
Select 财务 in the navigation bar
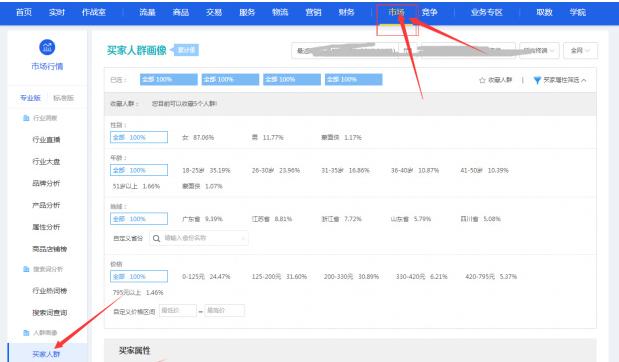pos(346,12)
